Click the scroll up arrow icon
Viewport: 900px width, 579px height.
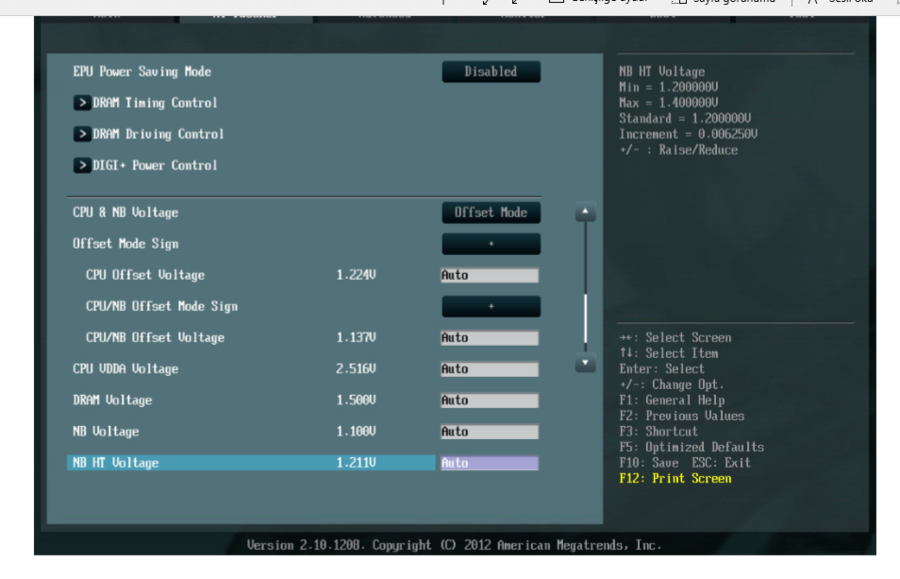585,212
